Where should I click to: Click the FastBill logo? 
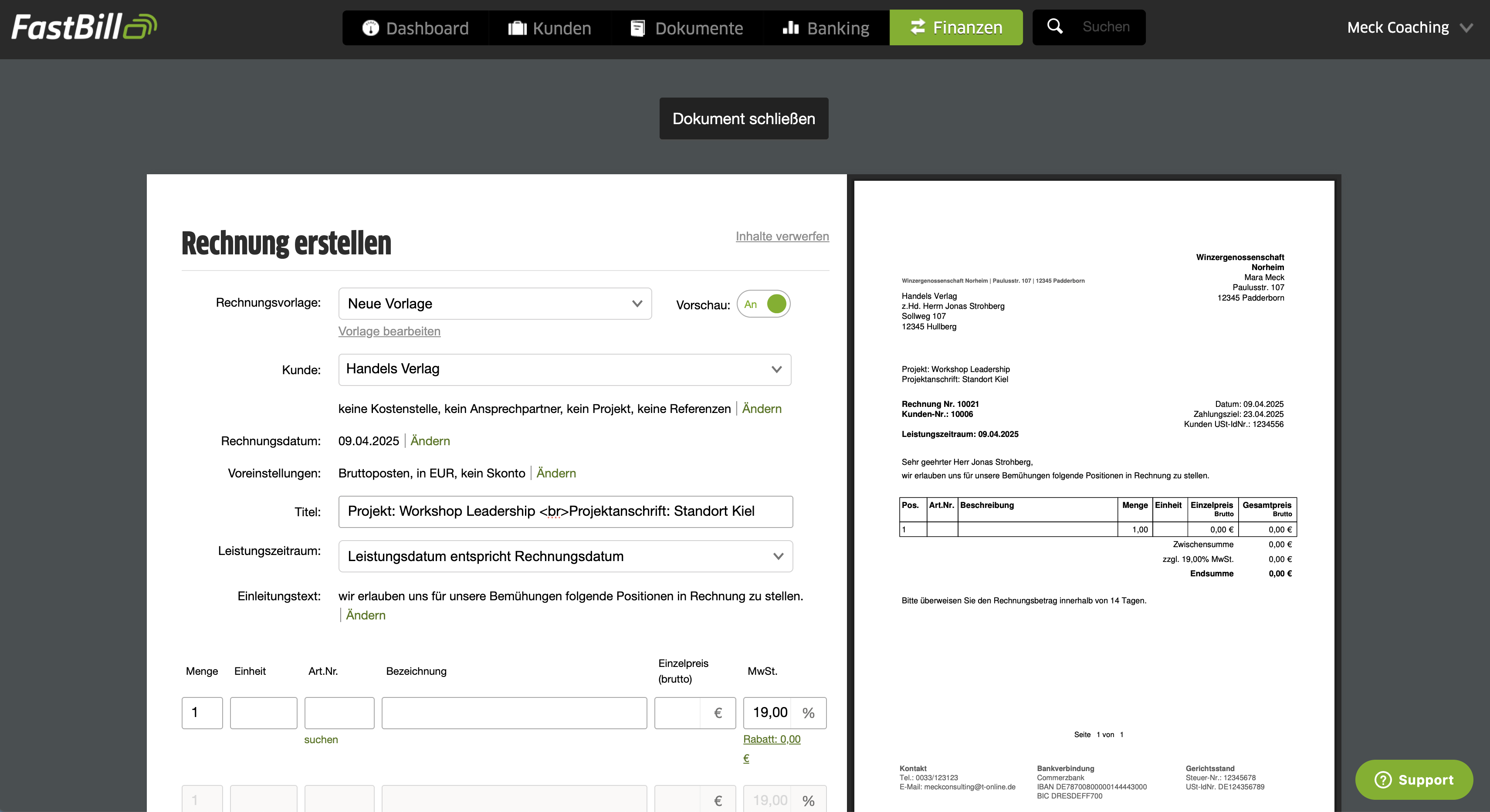tap(85, 27)
